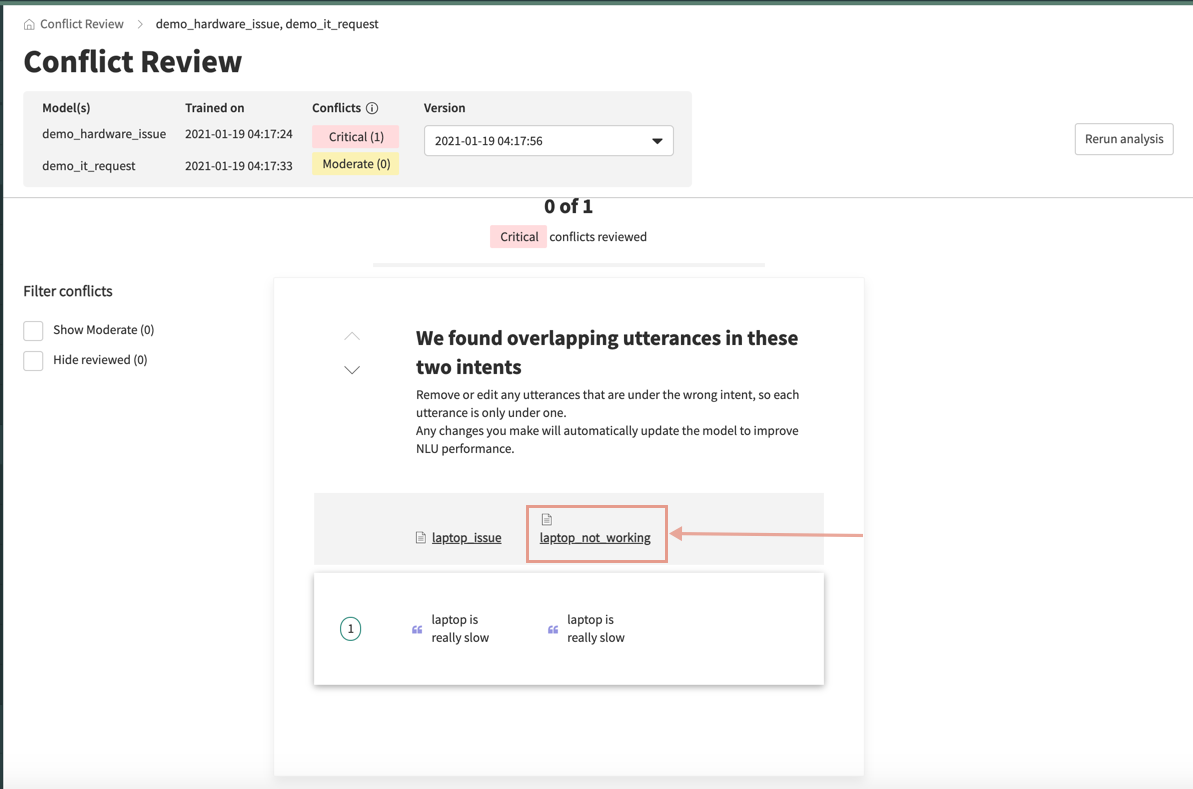Click the Critical label under 0 of 1
The height and width of the screenshot is (789, 1193).
518,237
